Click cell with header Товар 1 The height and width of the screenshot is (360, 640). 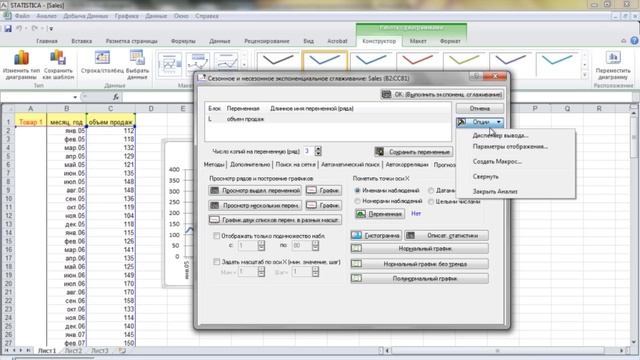click(31, 122)
